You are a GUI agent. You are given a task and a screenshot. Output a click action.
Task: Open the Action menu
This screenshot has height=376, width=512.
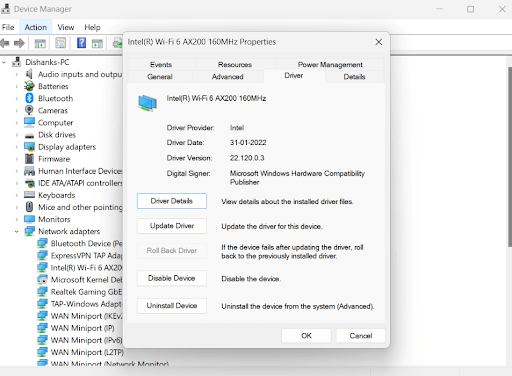(36, 27)
